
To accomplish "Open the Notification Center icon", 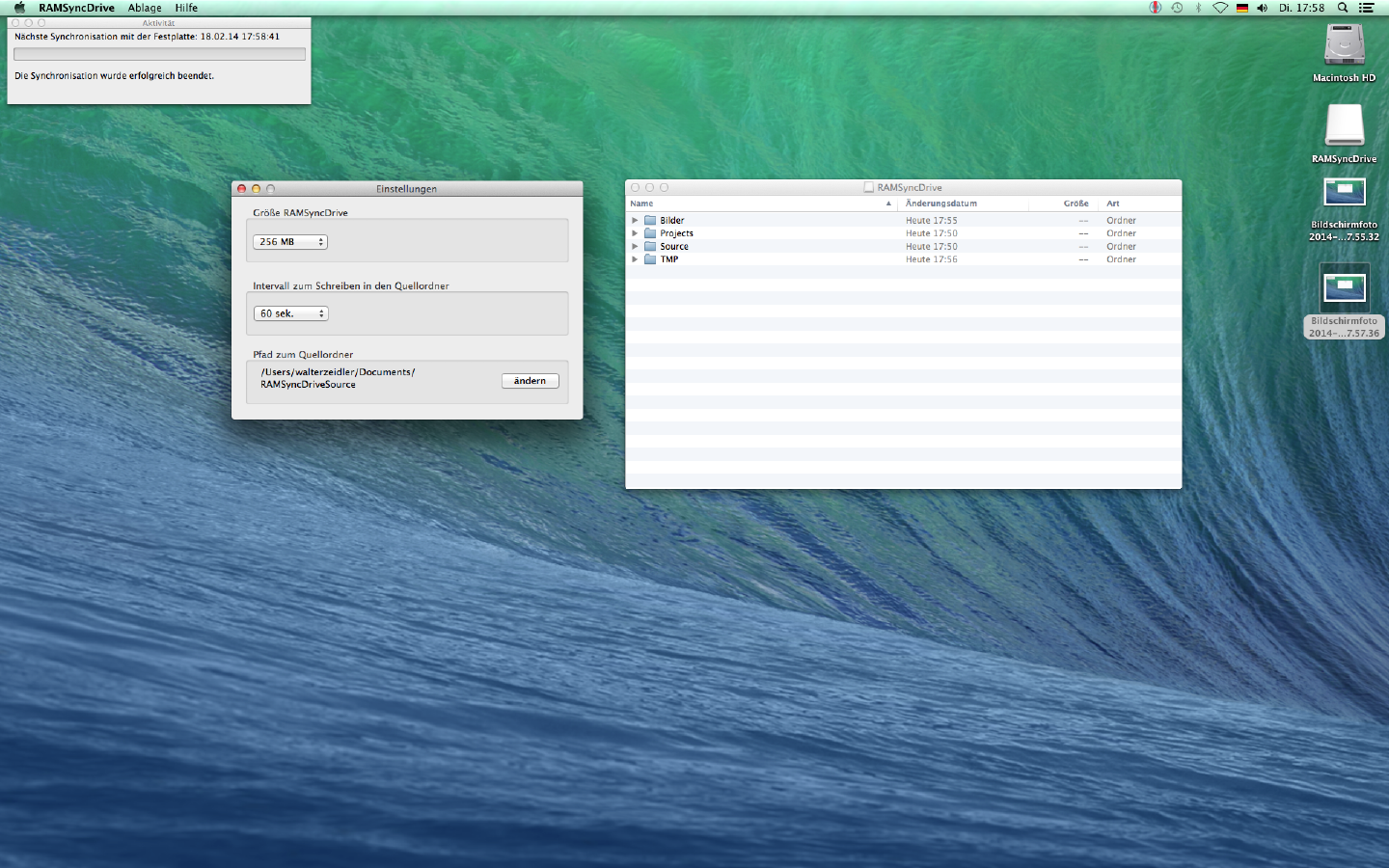I will pyautogui.click(x=1366, y=8).
